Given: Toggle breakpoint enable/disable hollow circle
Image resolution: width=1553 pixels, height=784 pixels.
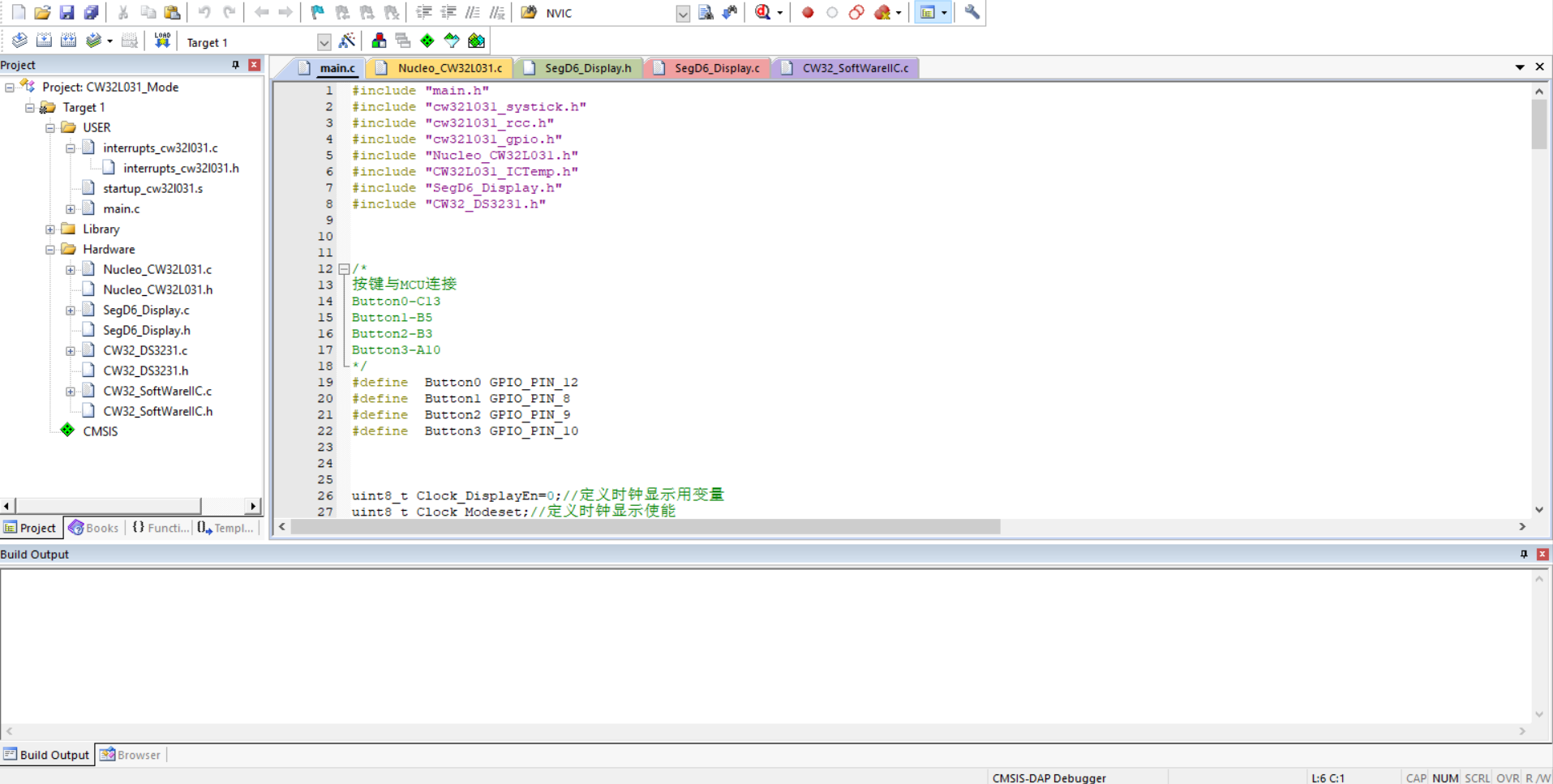Looking at the screenshot, I should click(832, 12).
